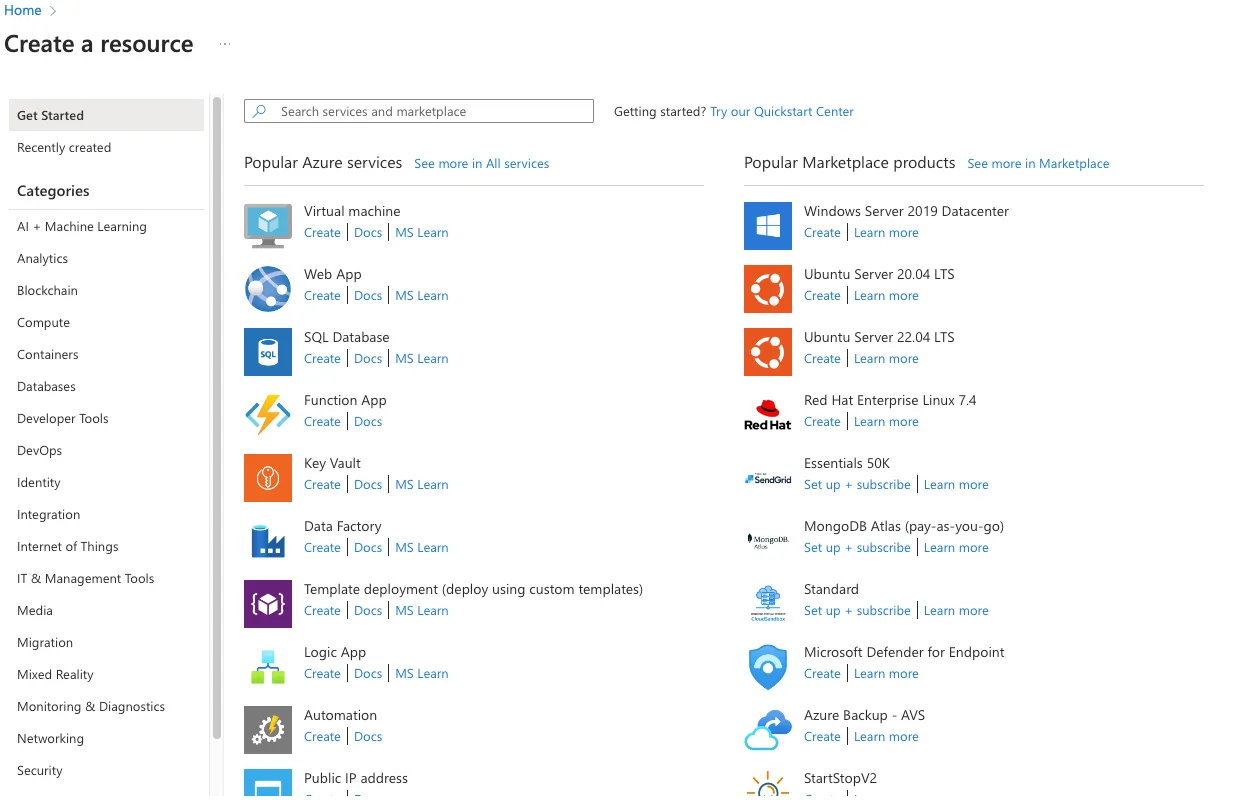The width and height of the screenshot is (1242, 800).
Task: Open Docs for Web App
Action: tap(368, 296)
